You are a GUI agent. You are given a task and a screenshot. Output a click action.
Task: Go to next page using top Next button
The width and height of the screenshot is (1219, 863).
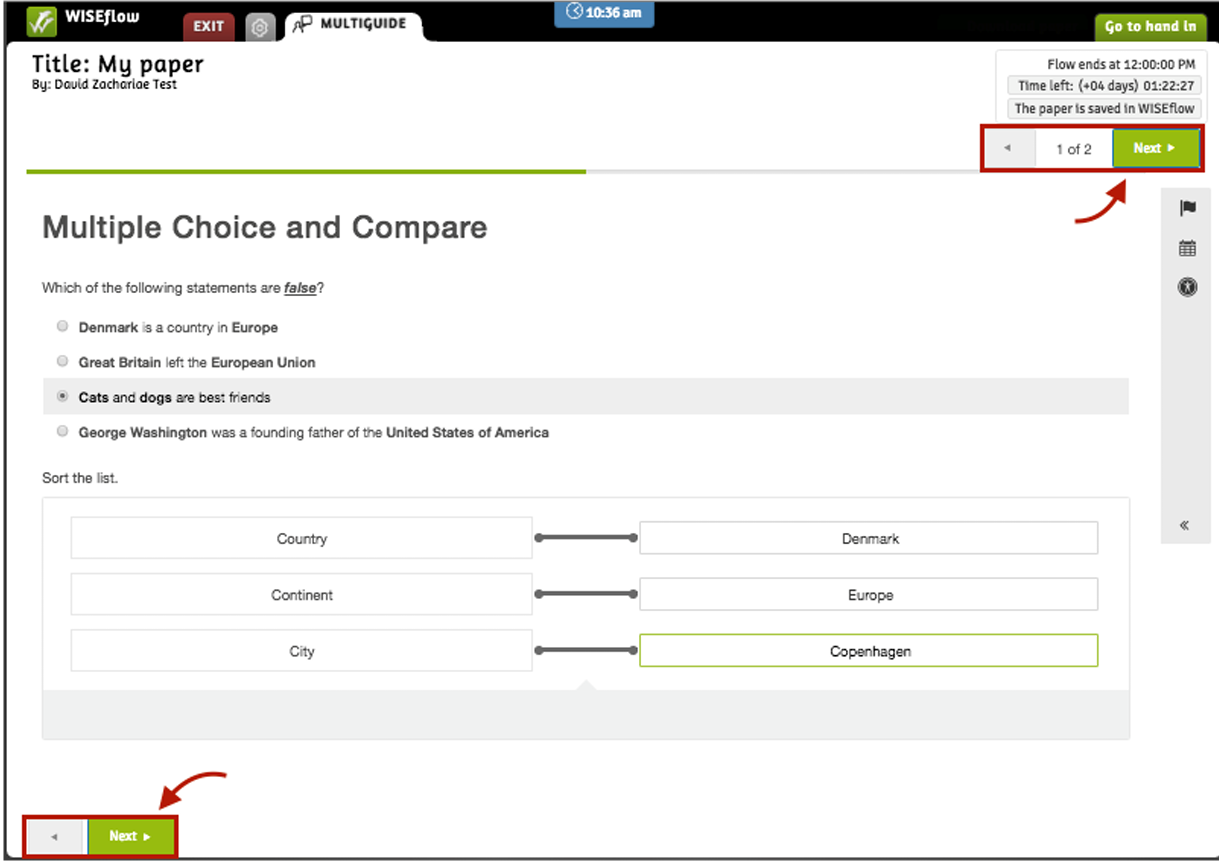pos(1155,149)
